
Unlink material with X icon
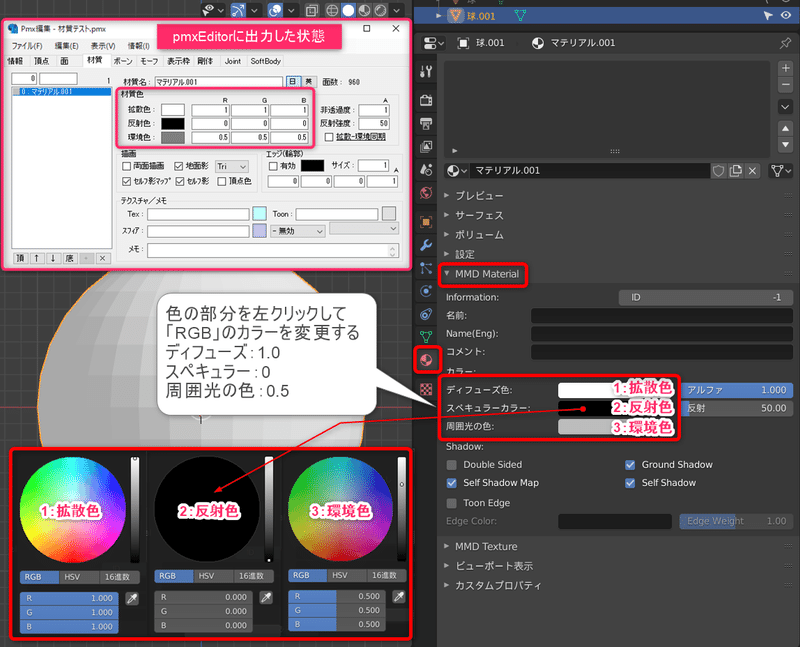[752, 171]
